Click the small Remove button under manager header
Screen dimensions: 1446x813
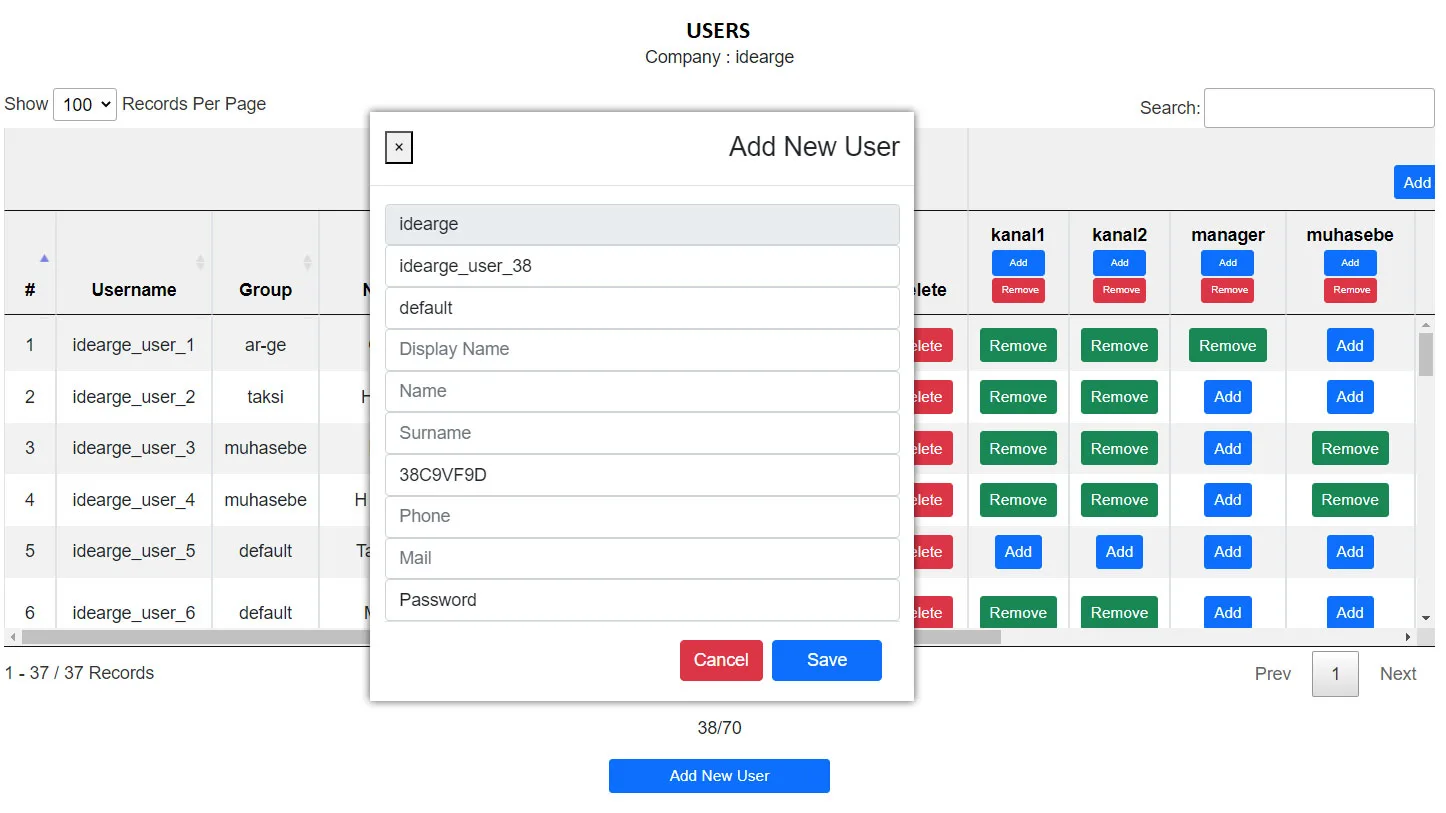point(1228,290)
